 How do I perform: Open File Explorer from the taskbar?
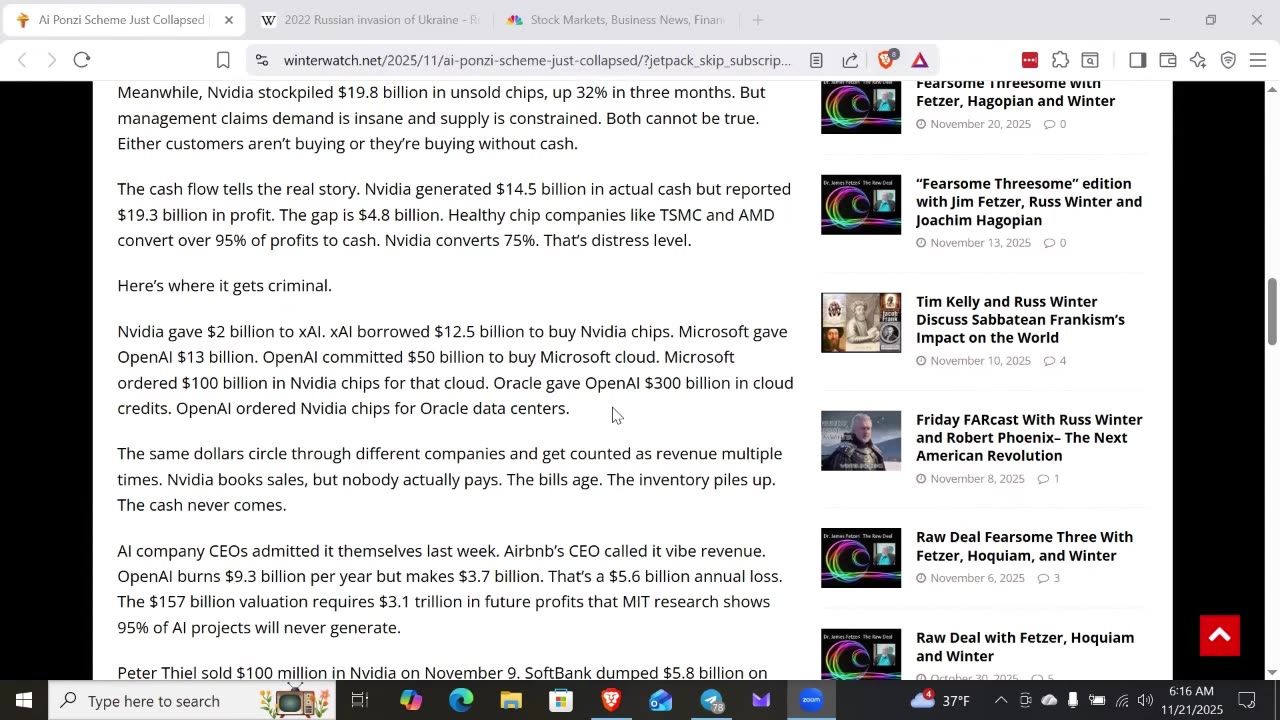coord(511,700)
